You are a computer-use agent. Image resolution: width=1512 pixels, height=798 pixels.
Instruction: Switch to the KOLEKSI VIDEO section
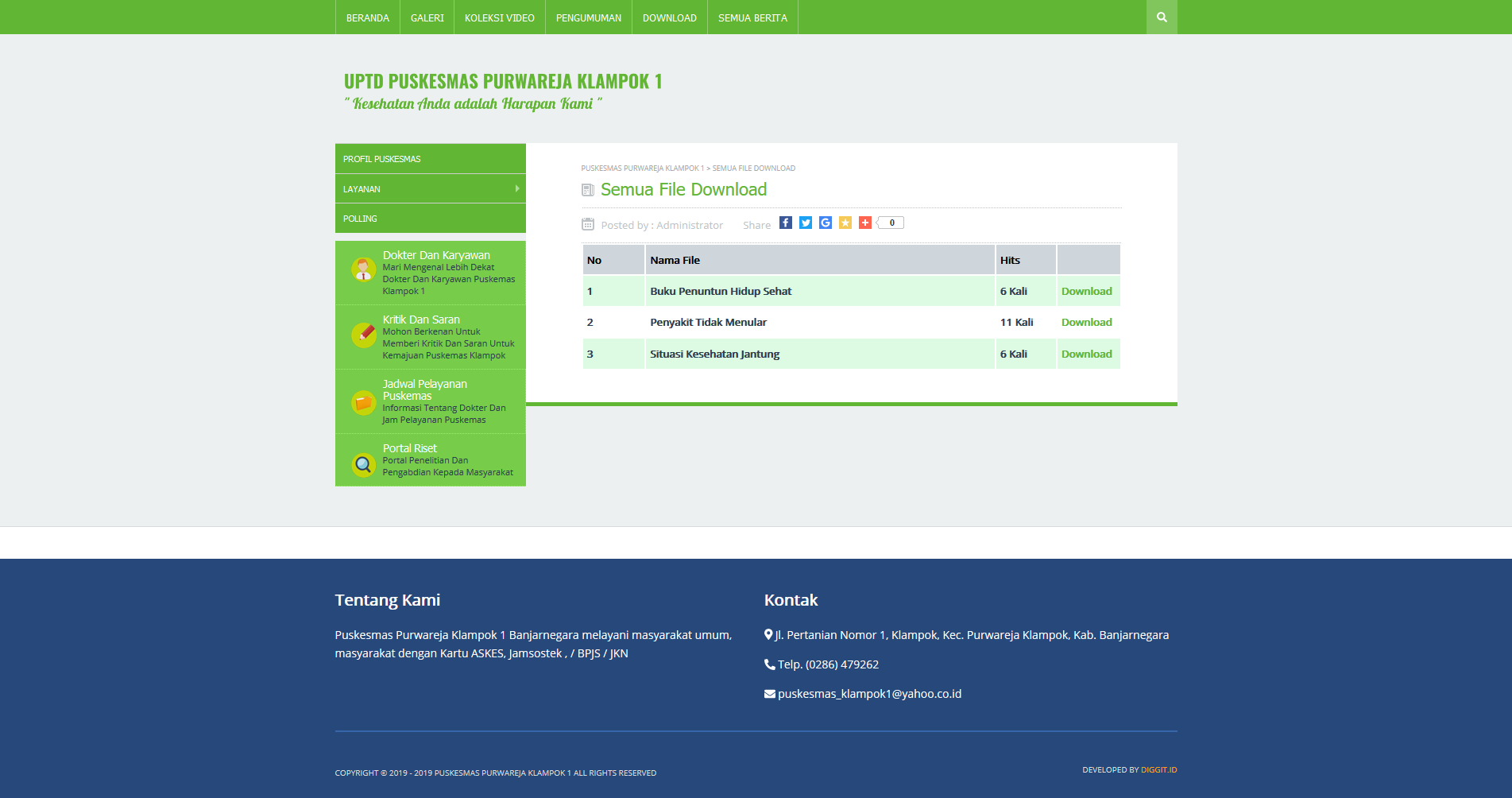(499, 17)
